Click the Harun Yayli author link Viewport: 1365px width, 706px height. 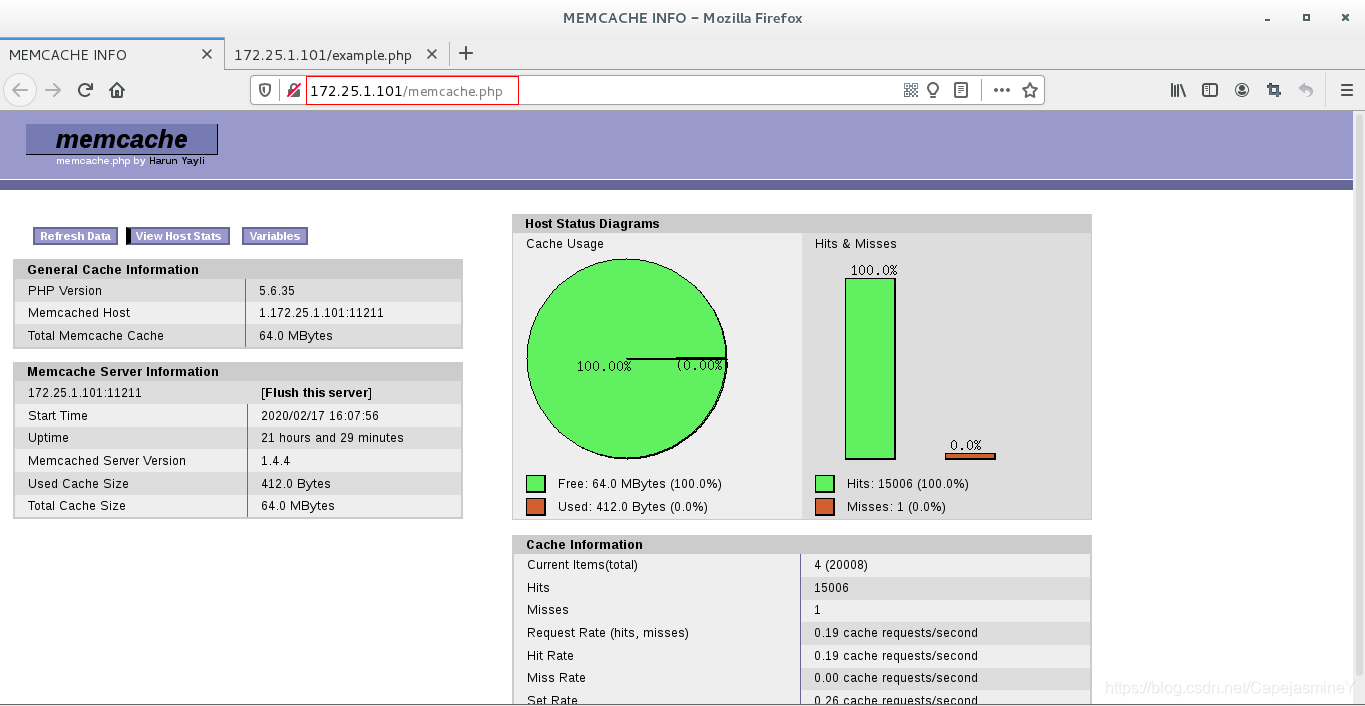176,161
